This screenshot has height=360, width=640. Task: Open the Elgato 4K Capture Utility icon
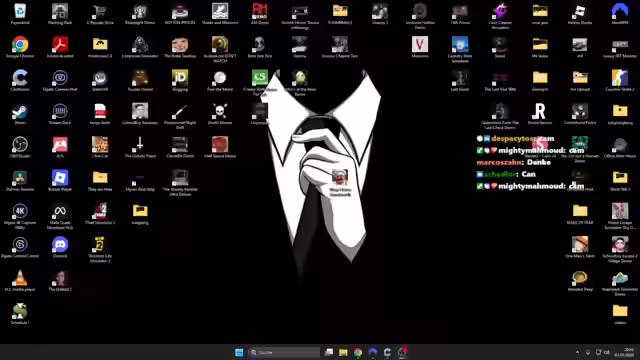click(20, 216)
